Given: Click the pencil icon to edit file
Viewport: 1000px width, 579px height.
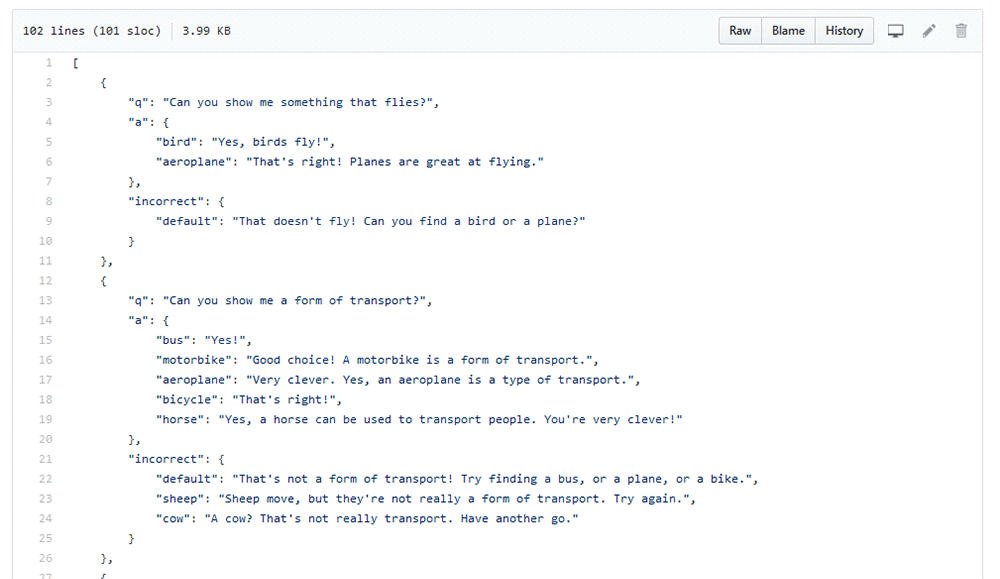Looking at the screenshot, I should (929, 31).
